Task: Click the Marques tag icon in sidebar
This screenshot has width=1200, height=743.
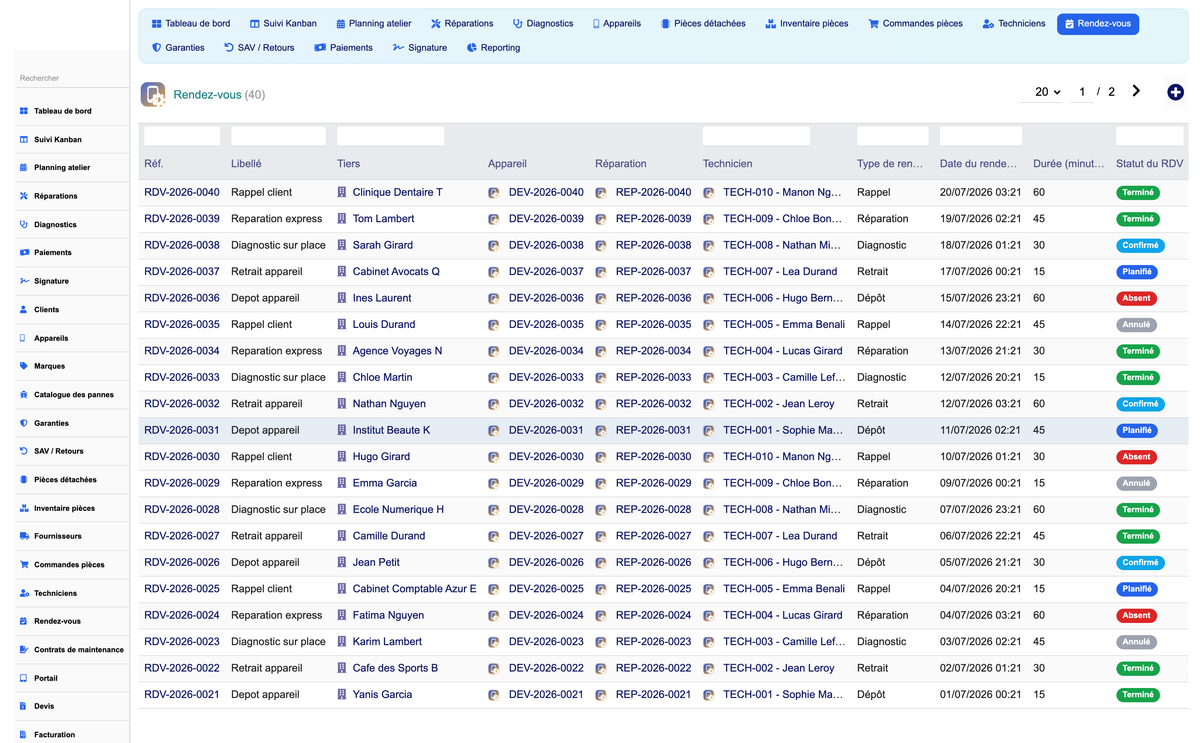Action: 24,366
